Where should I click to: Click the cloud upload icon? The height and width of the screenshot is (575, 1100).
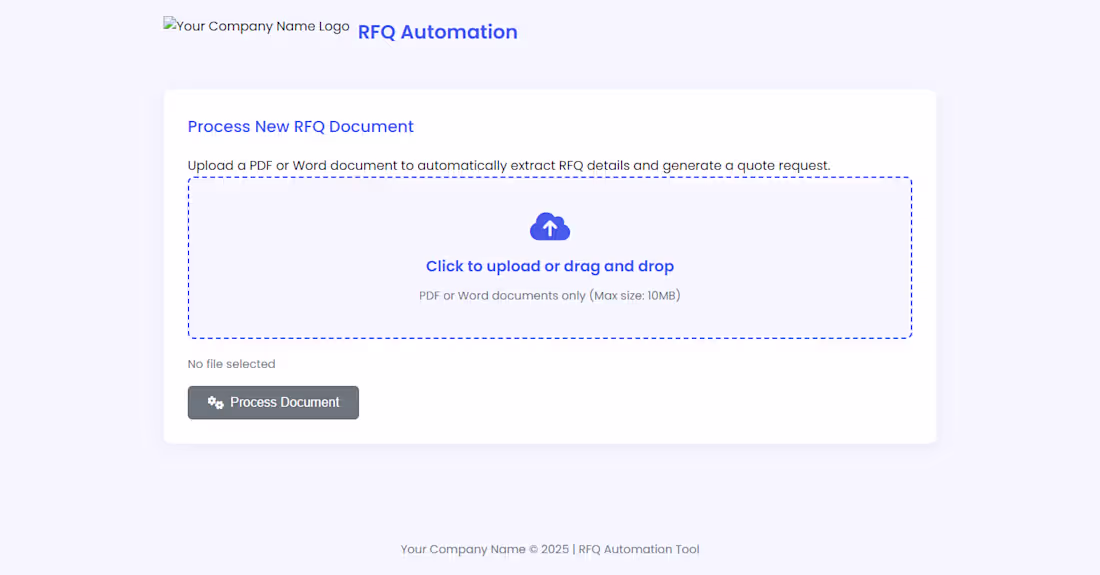click(550, 226)
